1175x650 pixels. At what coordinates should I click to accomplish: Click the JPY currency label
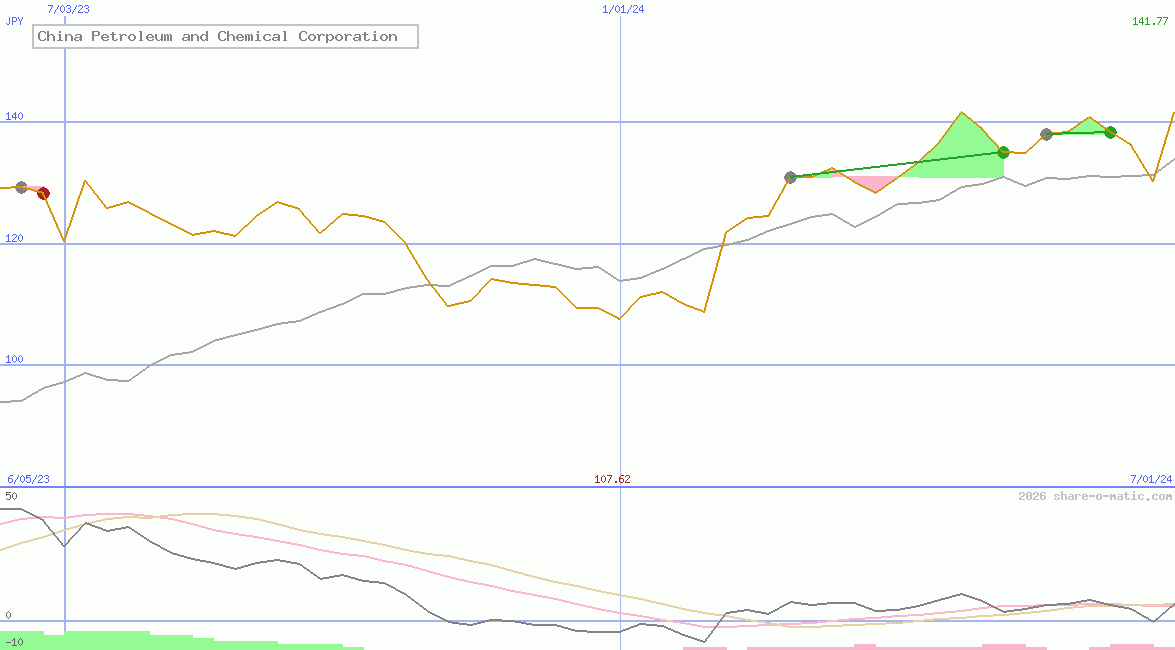click(14, 21)
